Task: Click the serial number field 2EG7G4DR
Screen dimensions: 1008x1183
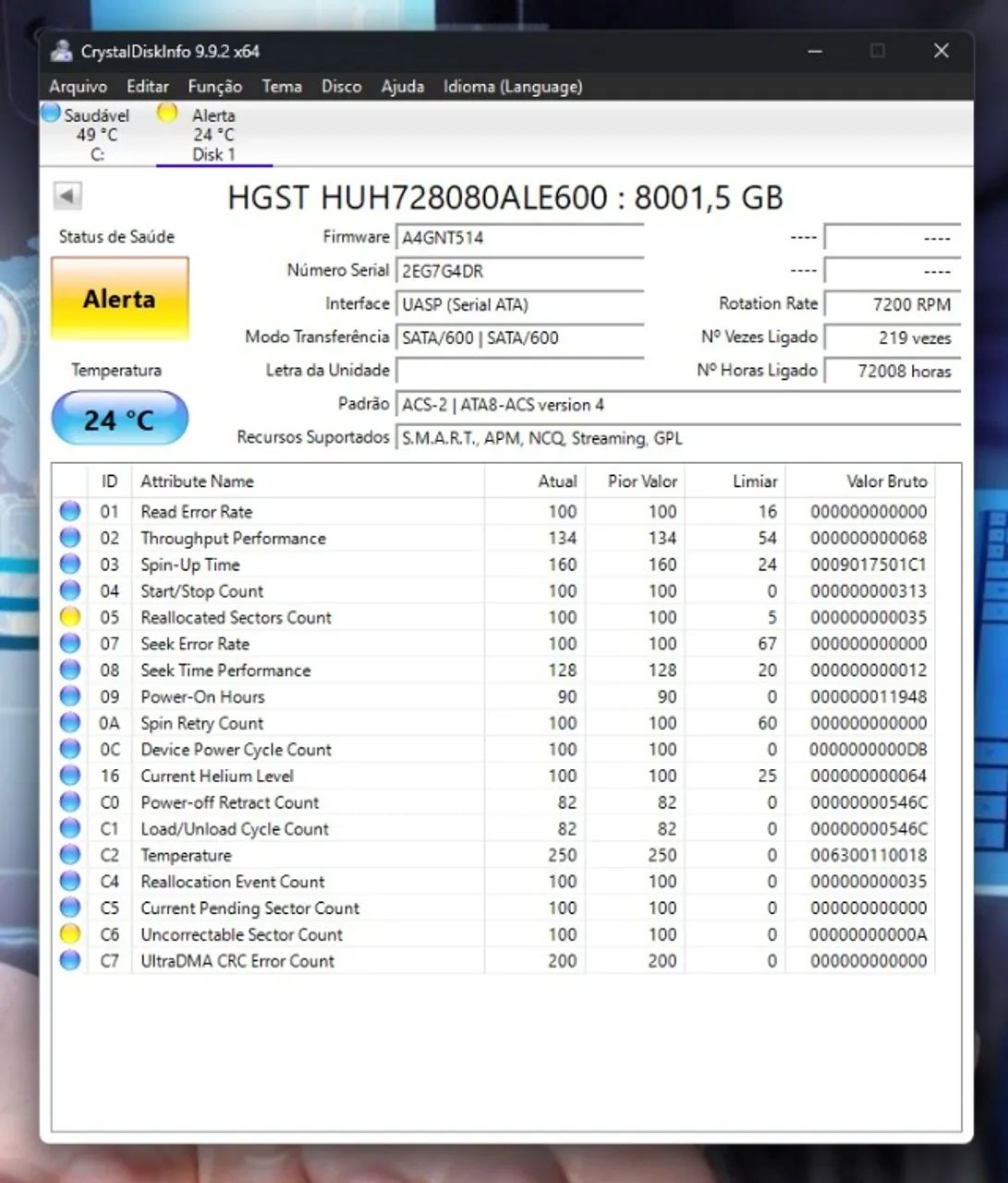Action: pos(519,271)
